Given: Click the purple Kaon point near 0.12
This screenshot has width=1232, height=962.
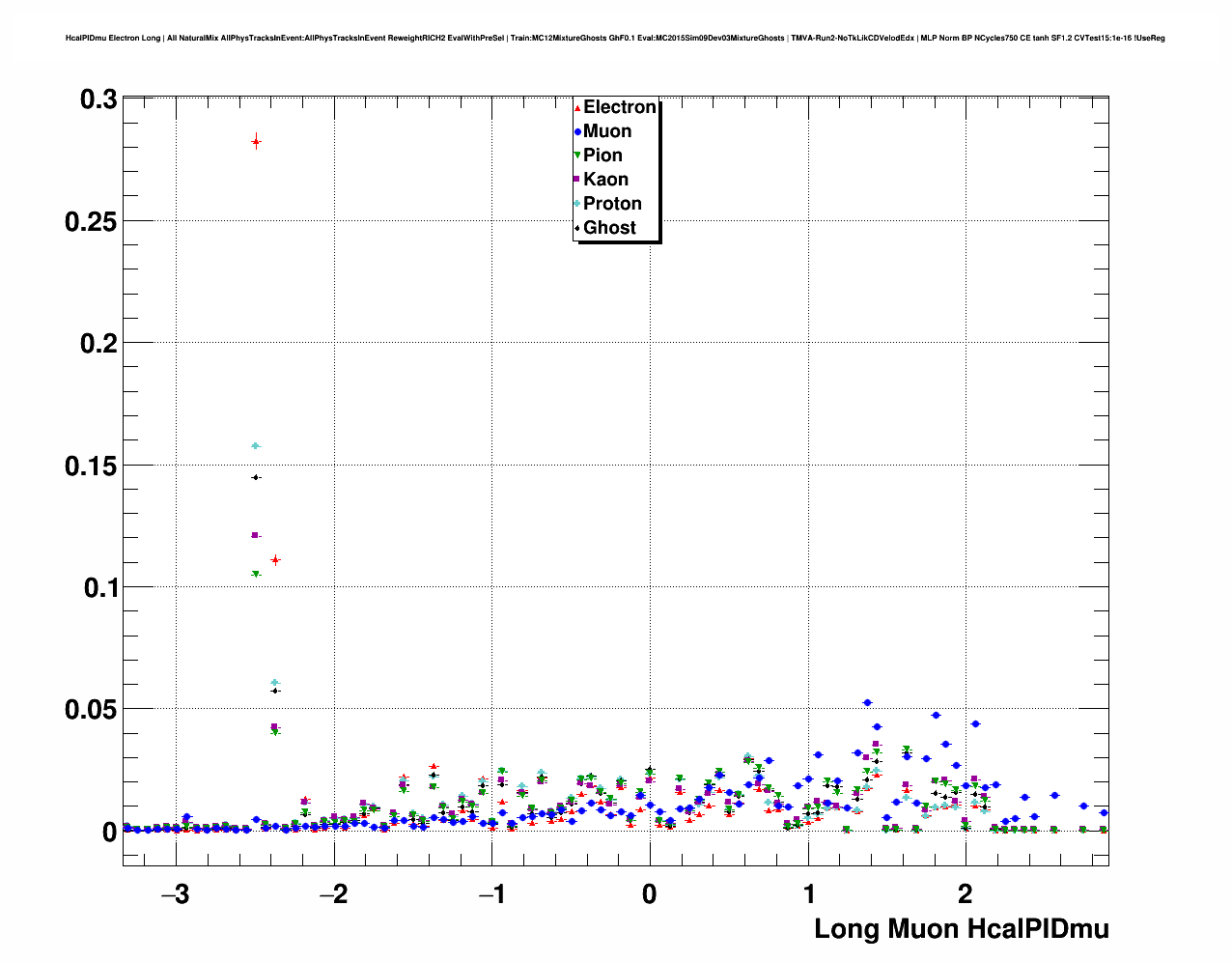Looking at the screenshot, I should (255, 535).
